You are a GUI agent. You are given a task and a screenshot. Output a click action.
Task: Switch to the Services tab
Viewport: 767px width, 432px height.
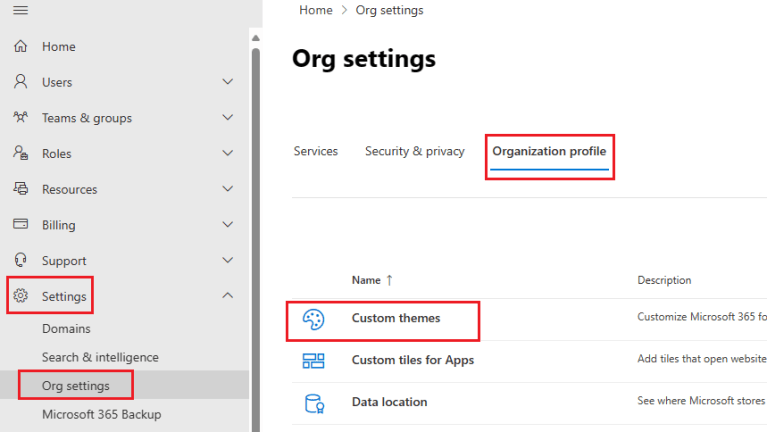pos(315,152)
